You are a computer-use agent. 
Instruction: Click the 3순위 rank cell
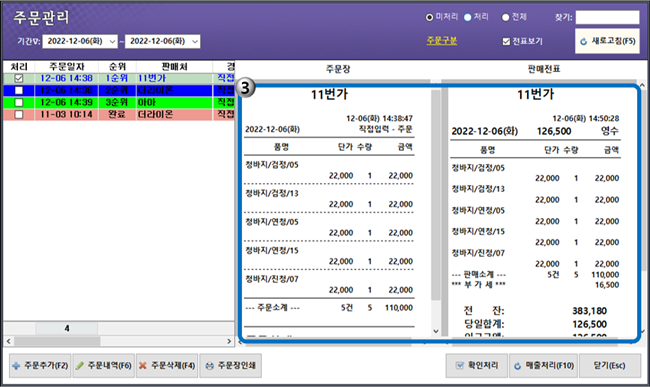pos(117,102)
